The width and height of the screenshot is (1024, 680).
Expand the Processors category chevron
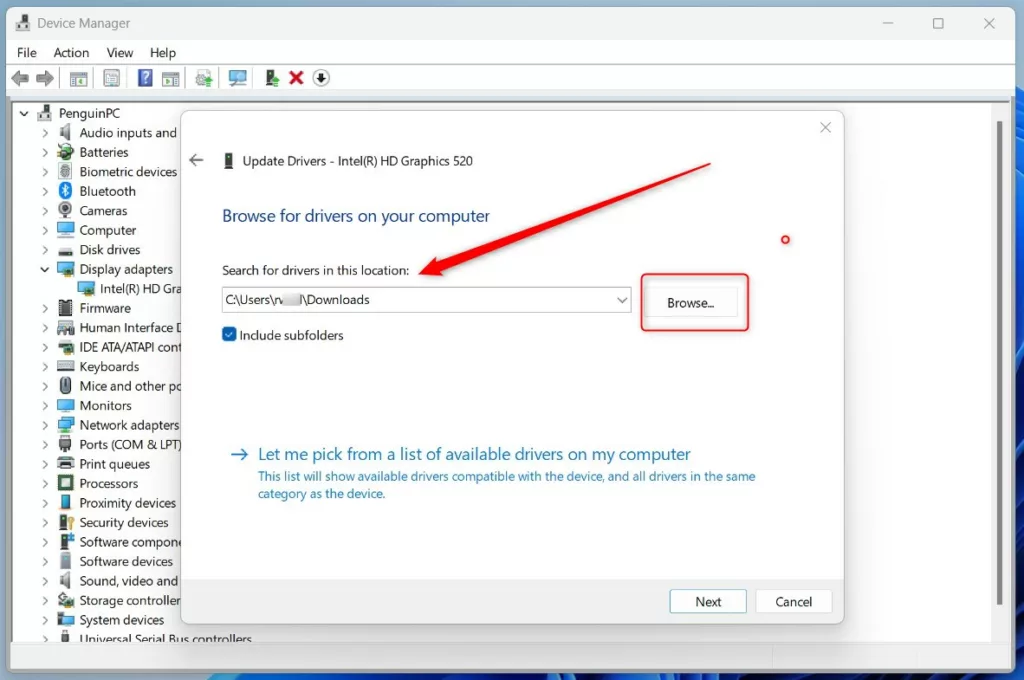[x=44, y=483]
